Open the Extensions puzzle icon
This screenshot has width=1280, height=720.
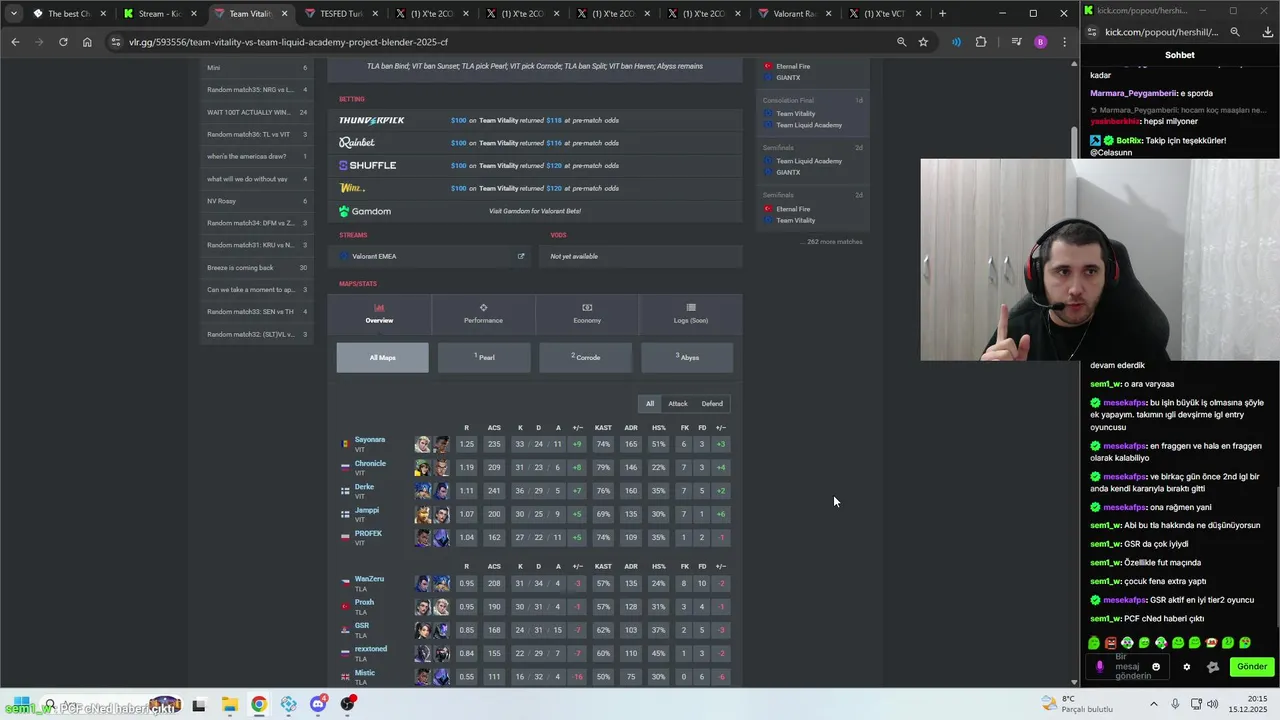click(980, 42)
